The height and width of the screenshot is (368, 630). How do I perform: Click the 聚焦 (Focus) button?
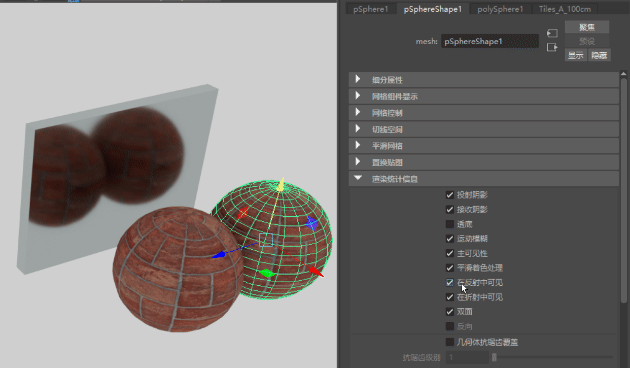(587, 27)
